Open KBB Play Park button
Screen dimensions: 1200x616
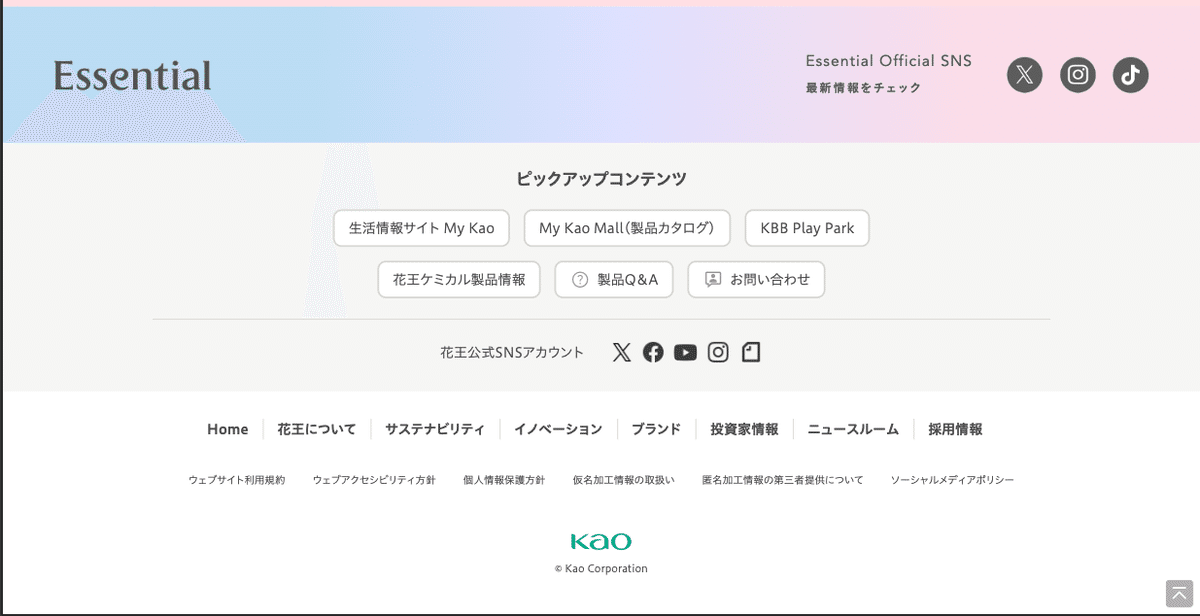click(807, 228)
